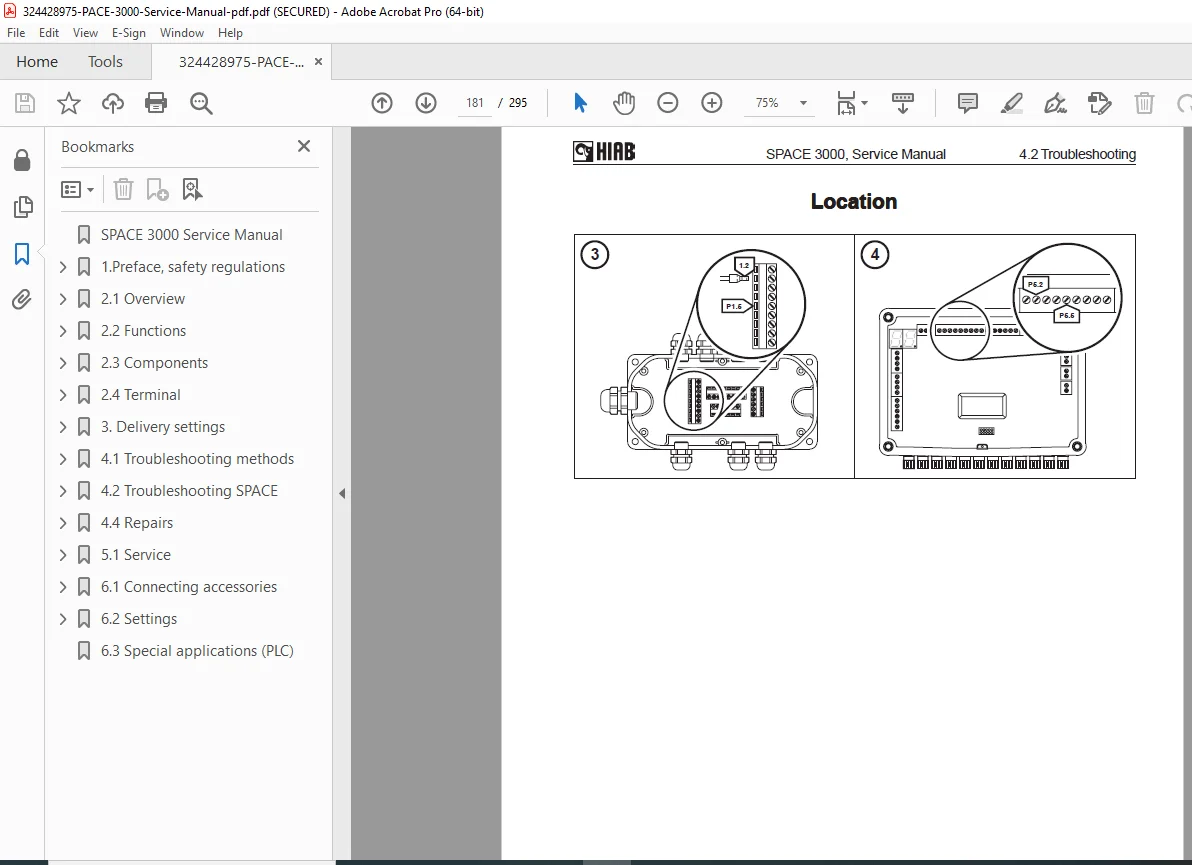1192x865 pixels.
Task: Expand the 6.1 Connecting accessories bookmark
Action: [63, 587]
